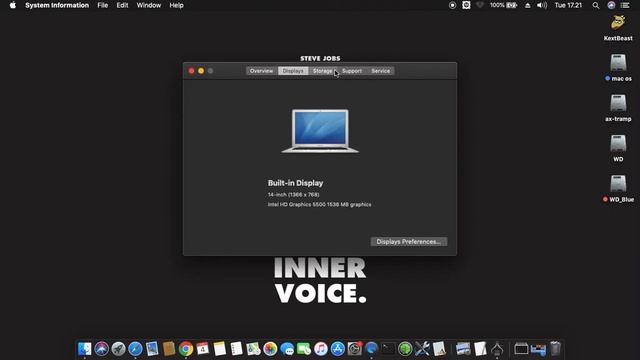The image size is (640, 360).
Task: Open Calendar from the dock
Action: pyautogui.click(x=202, y=349)
